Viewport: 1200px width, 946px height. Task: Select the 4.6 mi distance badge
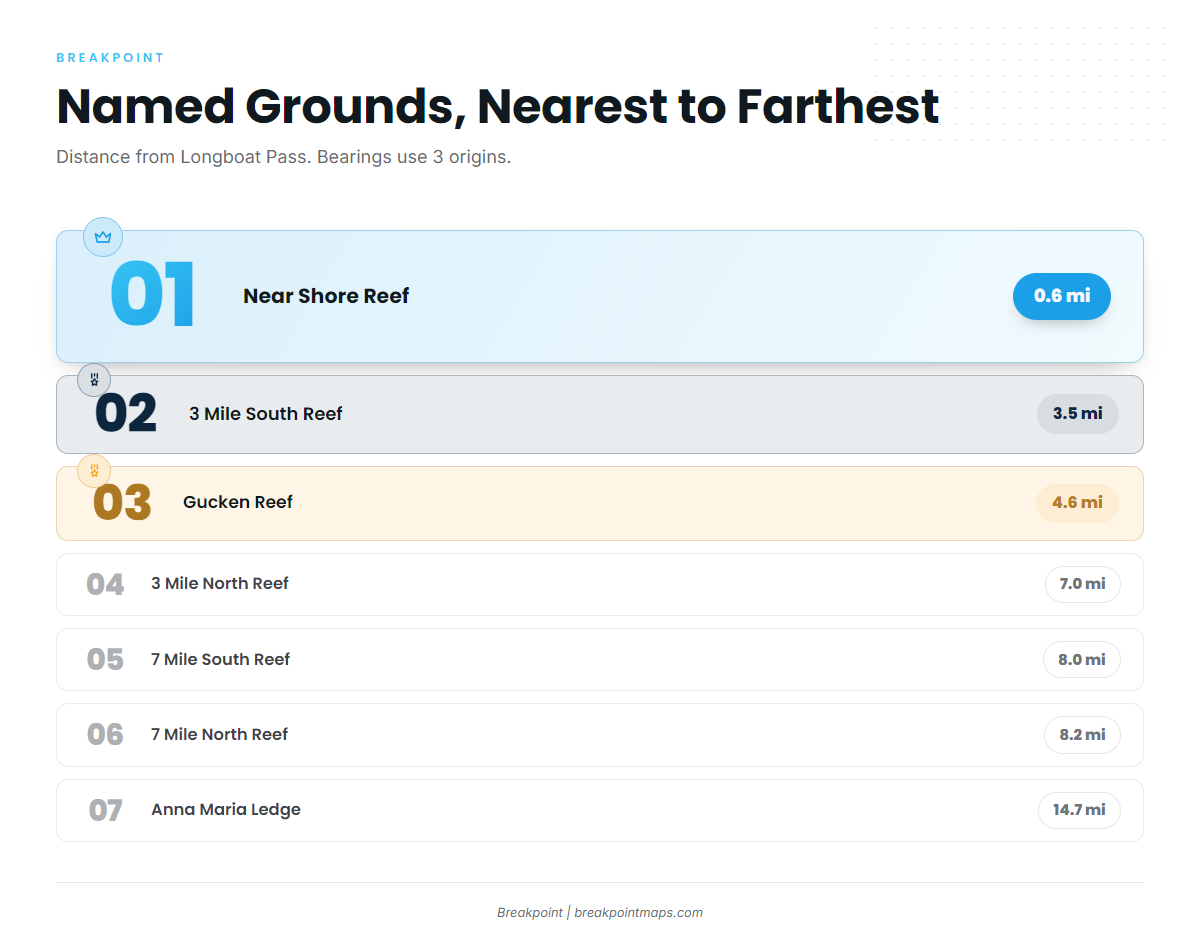(x=1077, y=502)
